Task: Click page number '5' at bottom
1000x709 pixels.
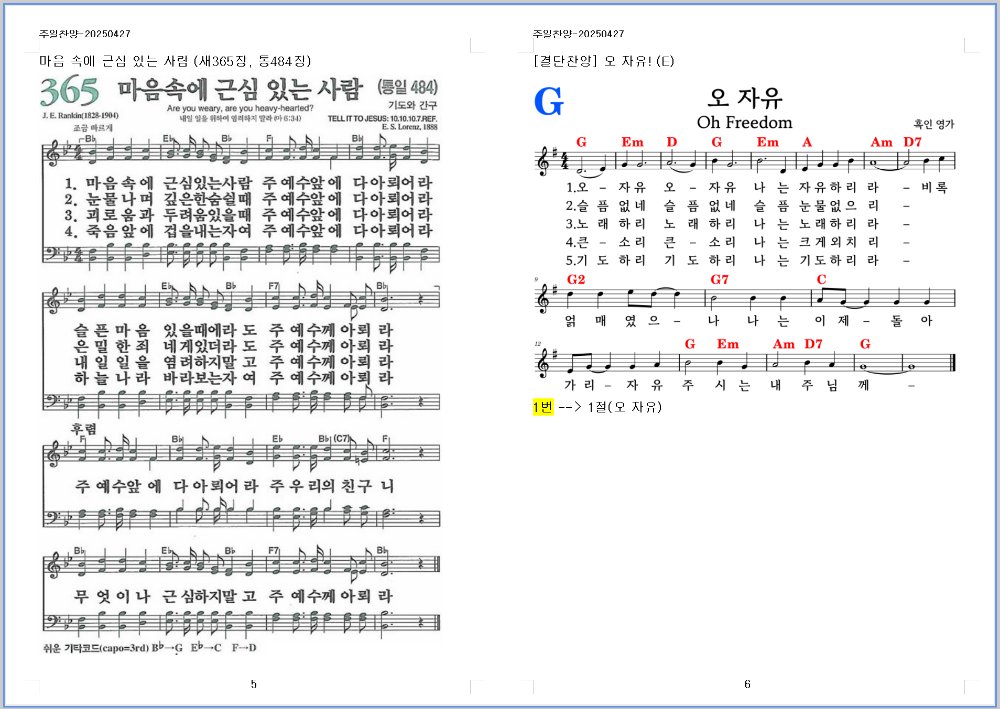Action: [253, 684]
